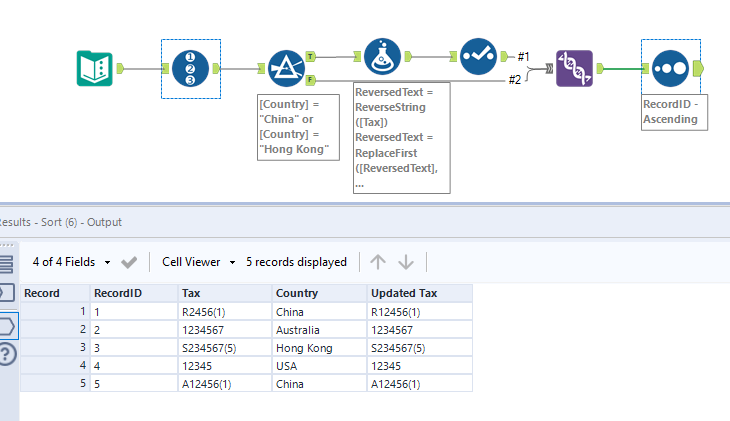Open the help question mark icon
Screen dimensions: 730x421
point(7,353)
